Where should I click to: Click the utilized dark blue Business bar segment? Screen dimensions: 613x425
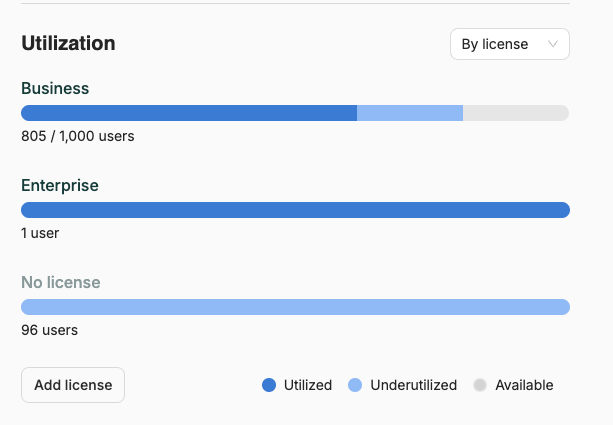(x=189, y=113)
